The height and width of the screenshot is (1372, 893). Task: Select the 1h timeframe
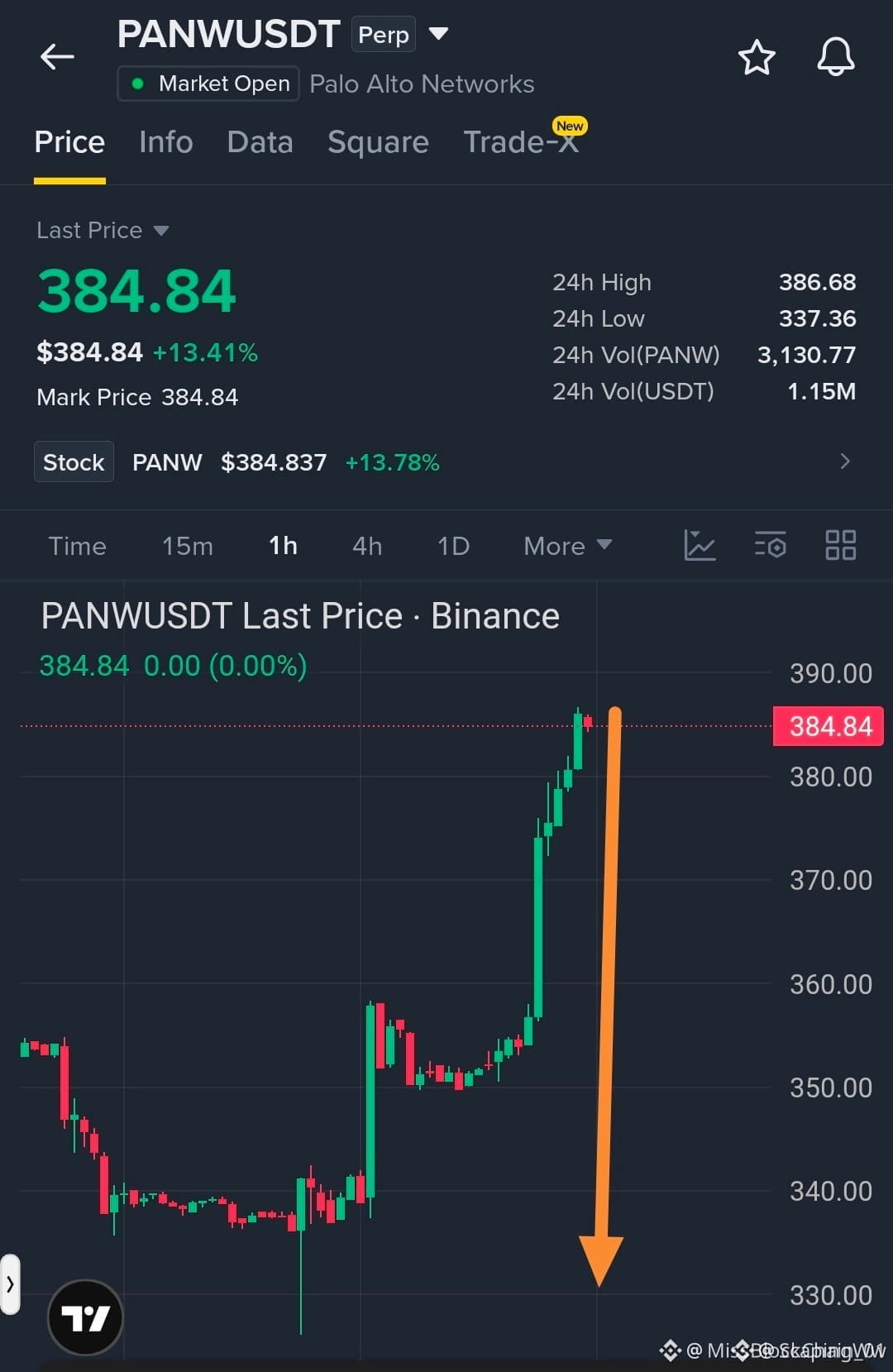click(x=283, y=546)
